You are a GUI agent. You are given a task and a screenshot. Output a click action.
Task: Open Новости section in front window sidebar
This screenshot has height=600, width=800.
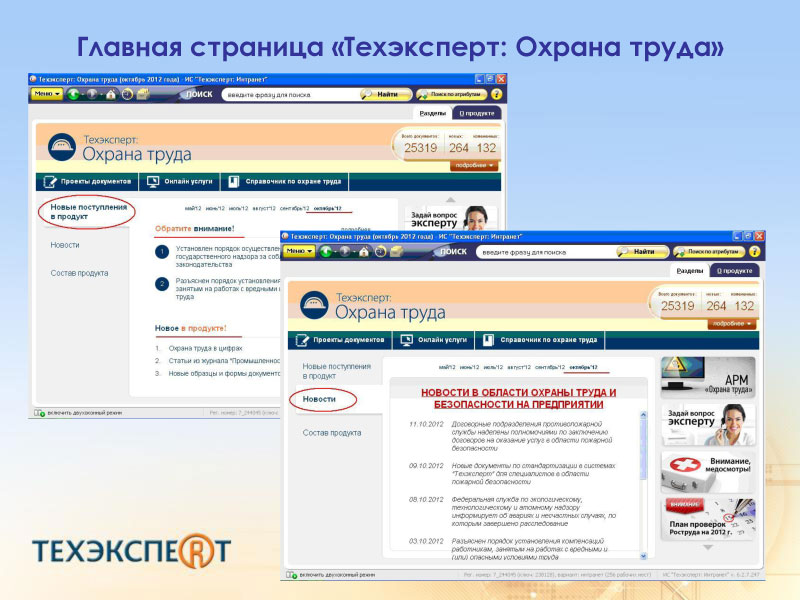(x=319, y=399)
